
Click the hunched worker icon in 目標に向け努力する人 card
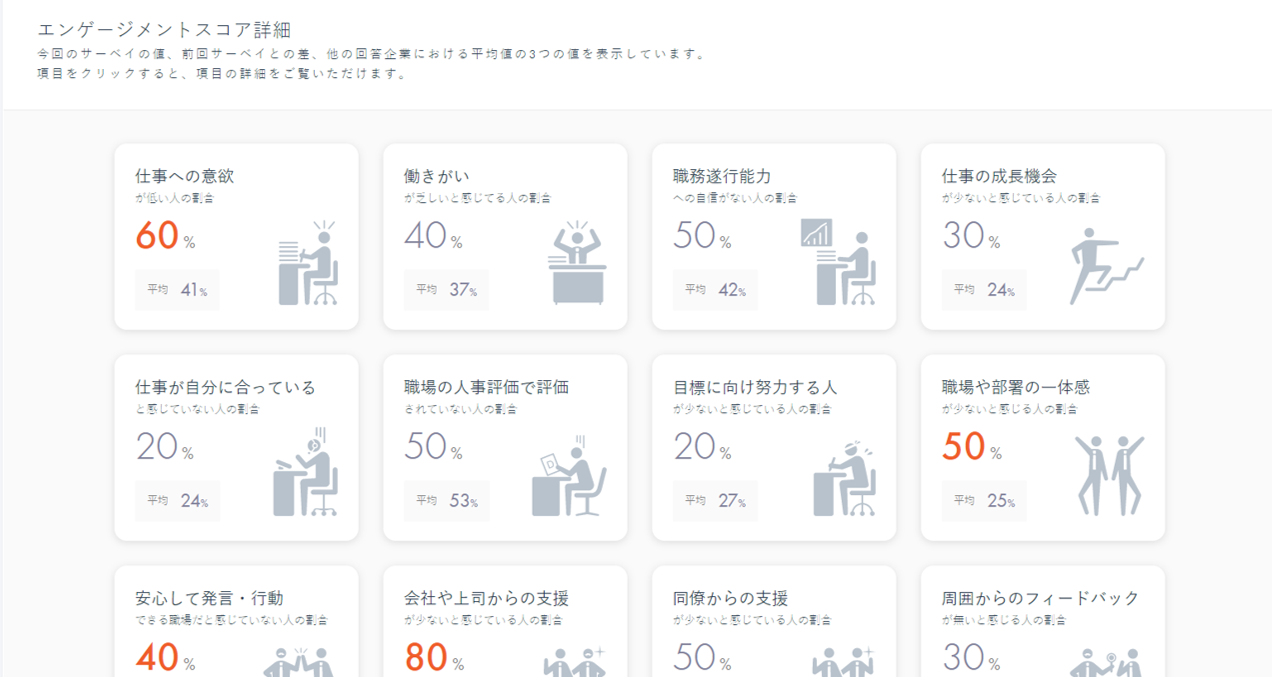pos(845,477)
